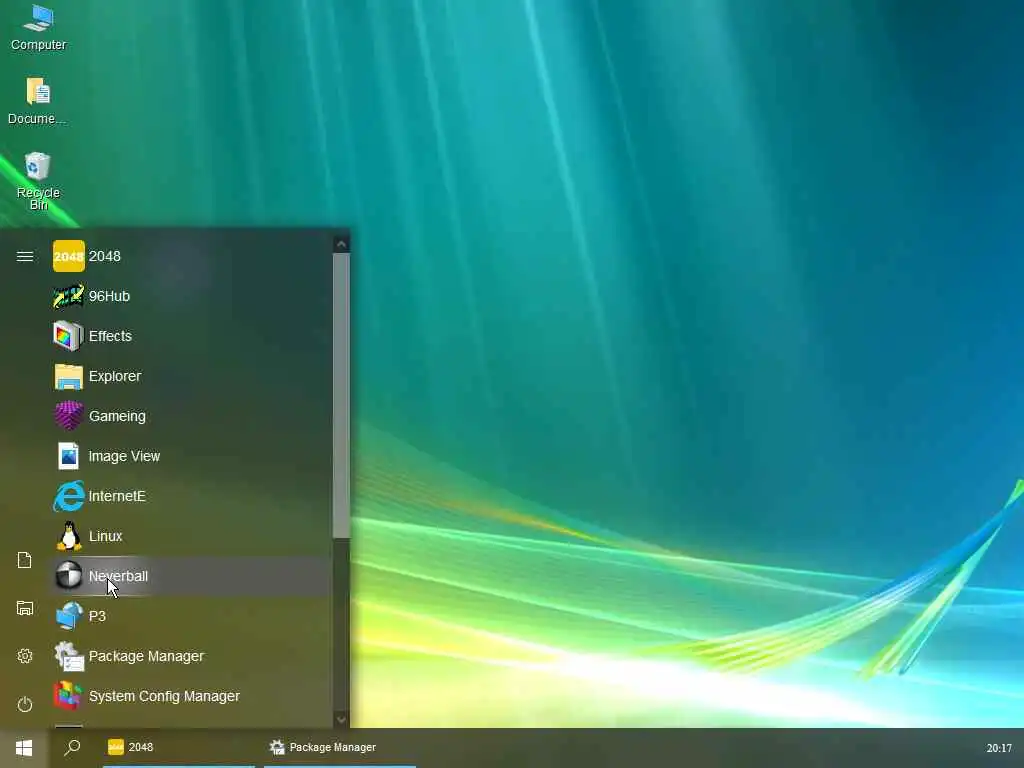Image resolution: width=1024 pixels, height=768 pixels.
Task: Click the 20:17 taskbar clock
Action: [999, 748]
